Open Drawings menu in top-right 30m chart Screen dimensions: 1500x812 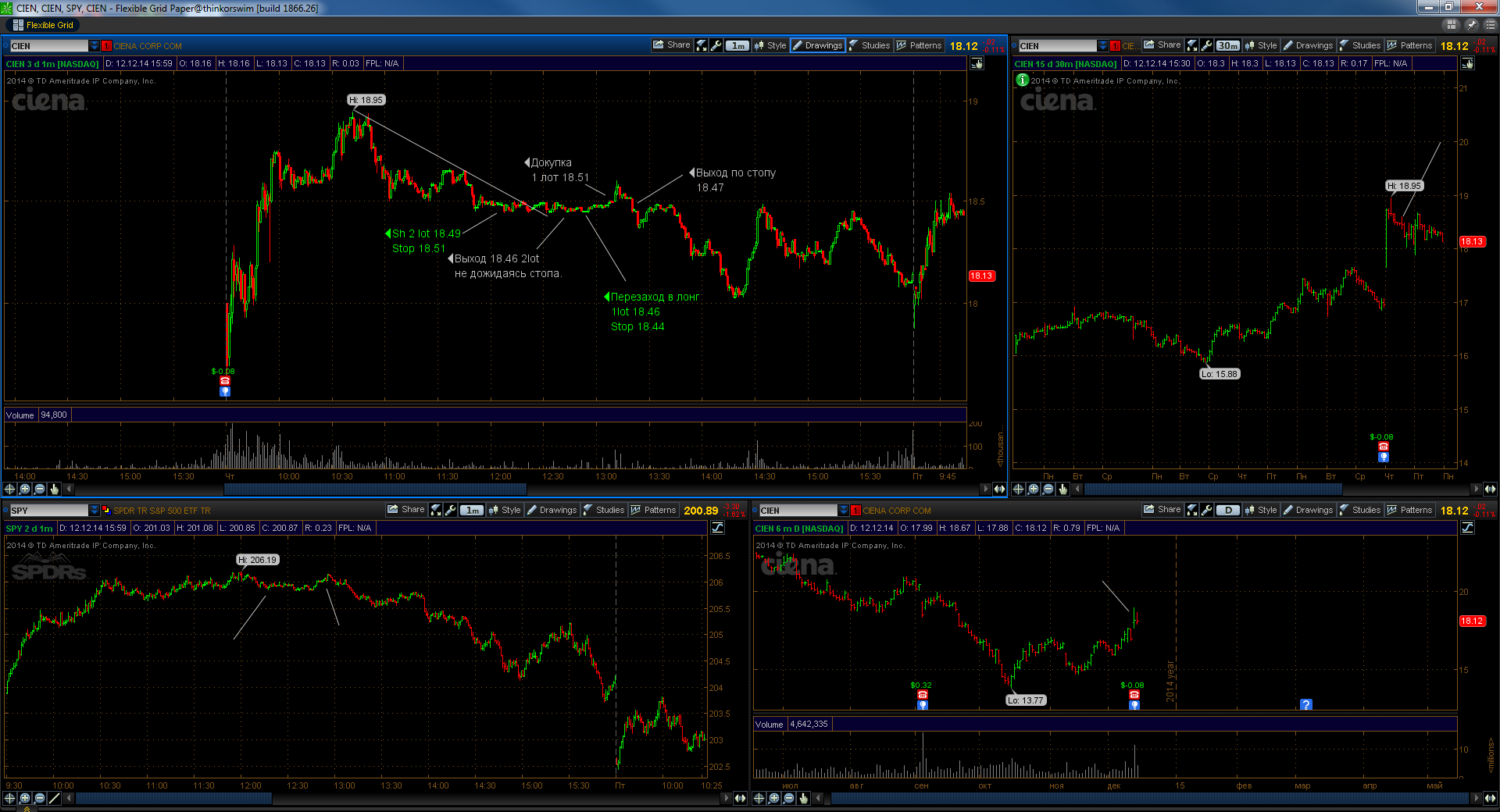1309,45
